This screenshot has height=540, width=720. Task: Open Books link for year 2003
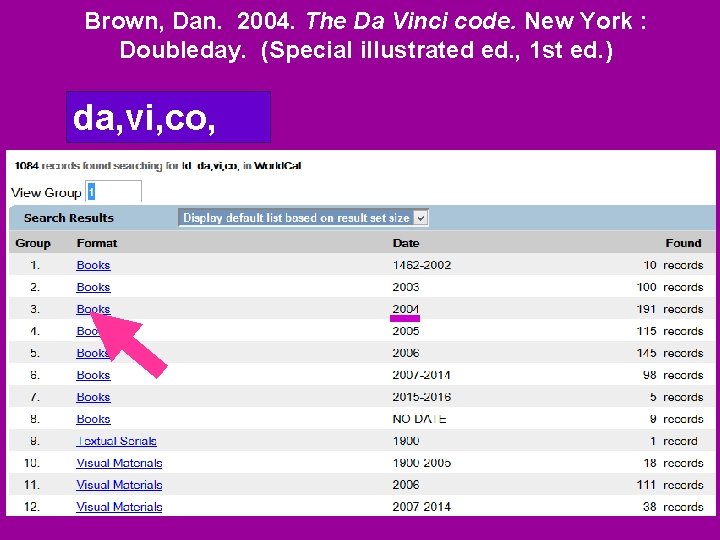[93, 287]
